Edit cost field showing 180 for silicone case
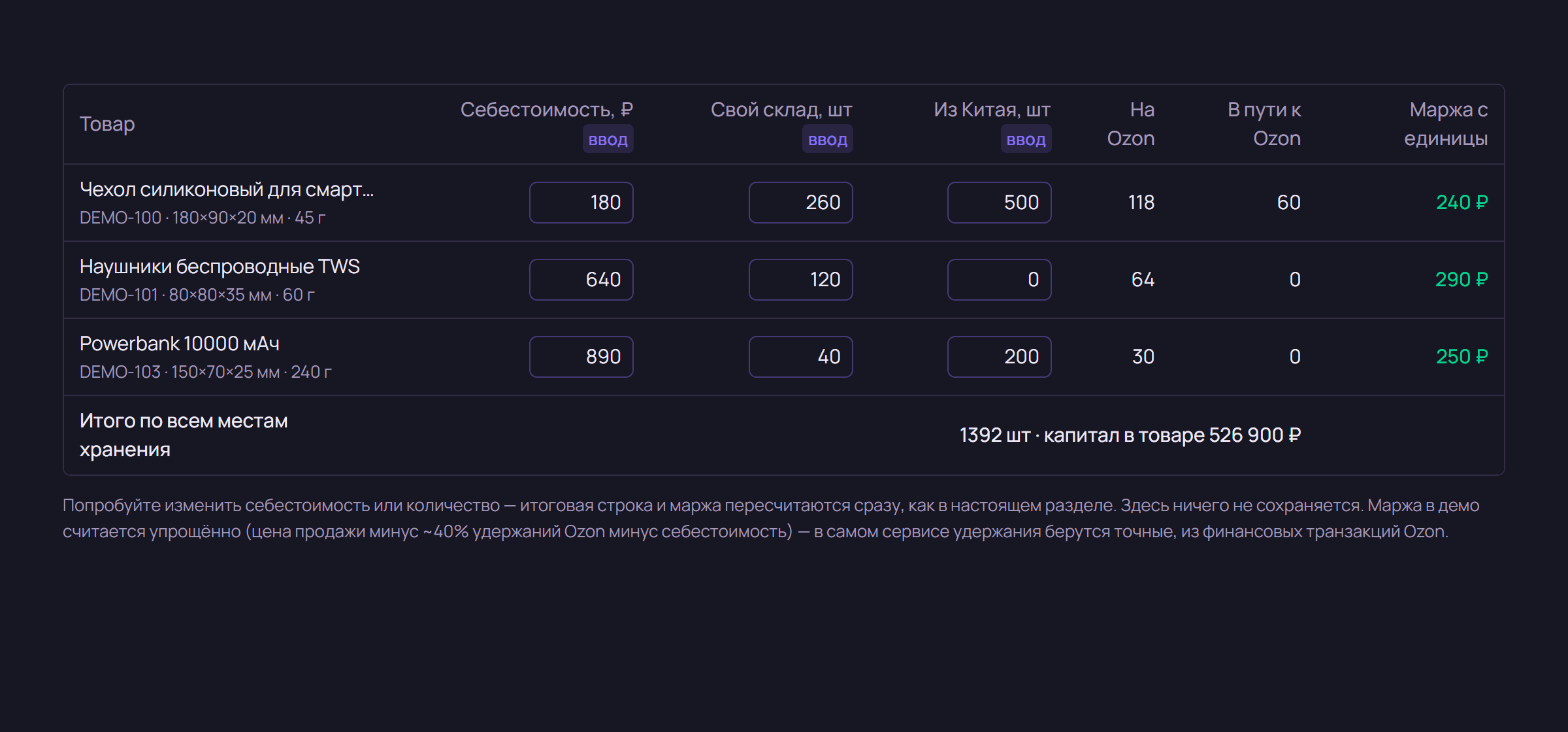 coord(581,203)
